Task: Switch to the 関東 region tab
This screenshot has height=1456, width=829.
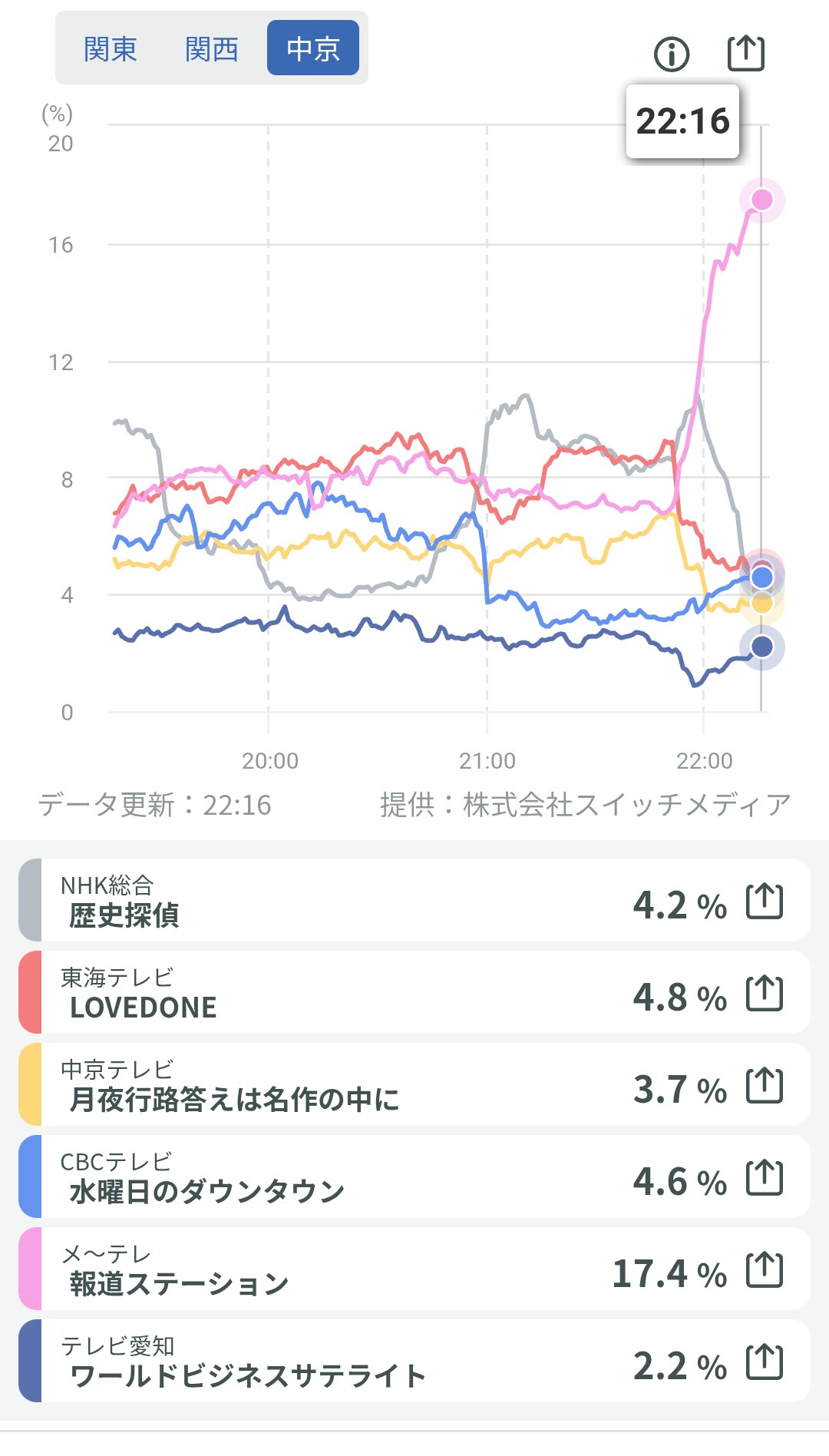Action: (x=111, y=49)
